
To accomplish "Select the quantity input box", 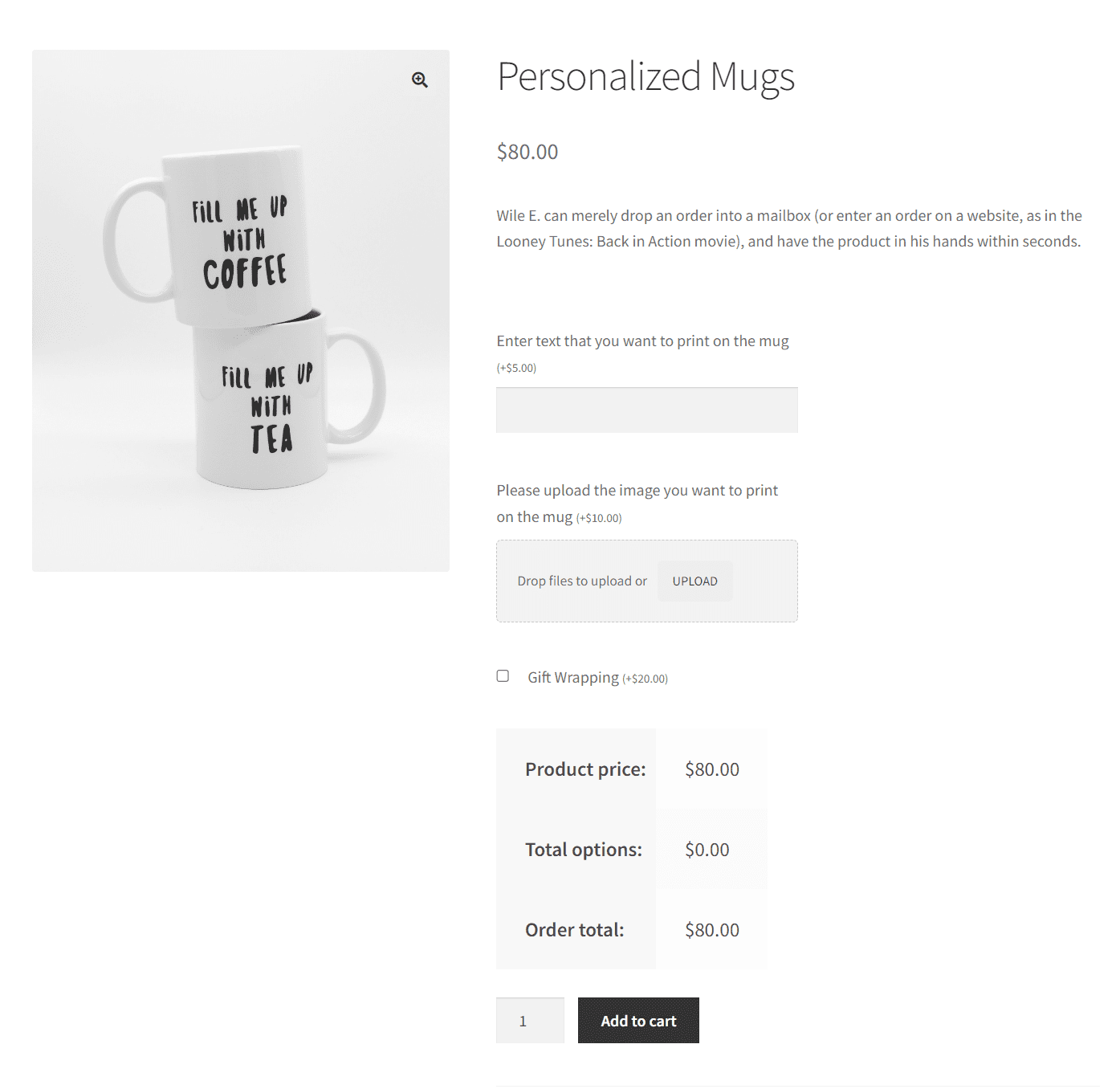I will pyautogui.click(x=530, y=1021).
